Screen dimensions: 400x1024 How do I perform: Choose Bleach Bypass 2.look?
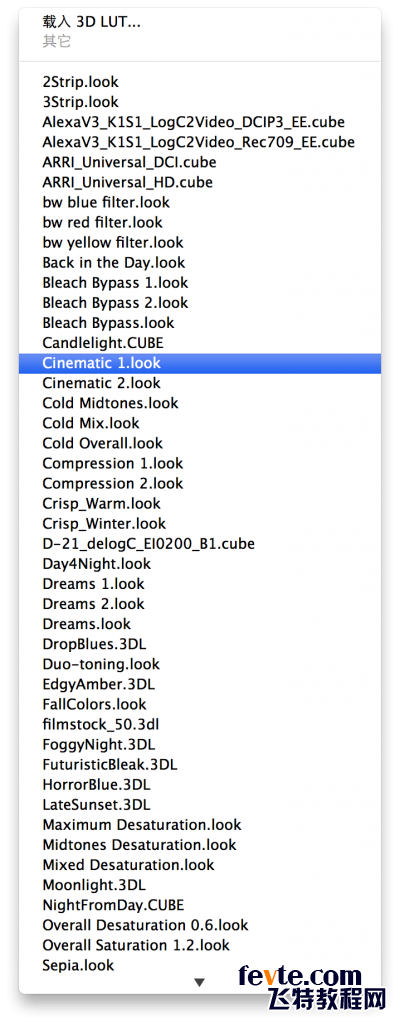click(x=199, y=303)
